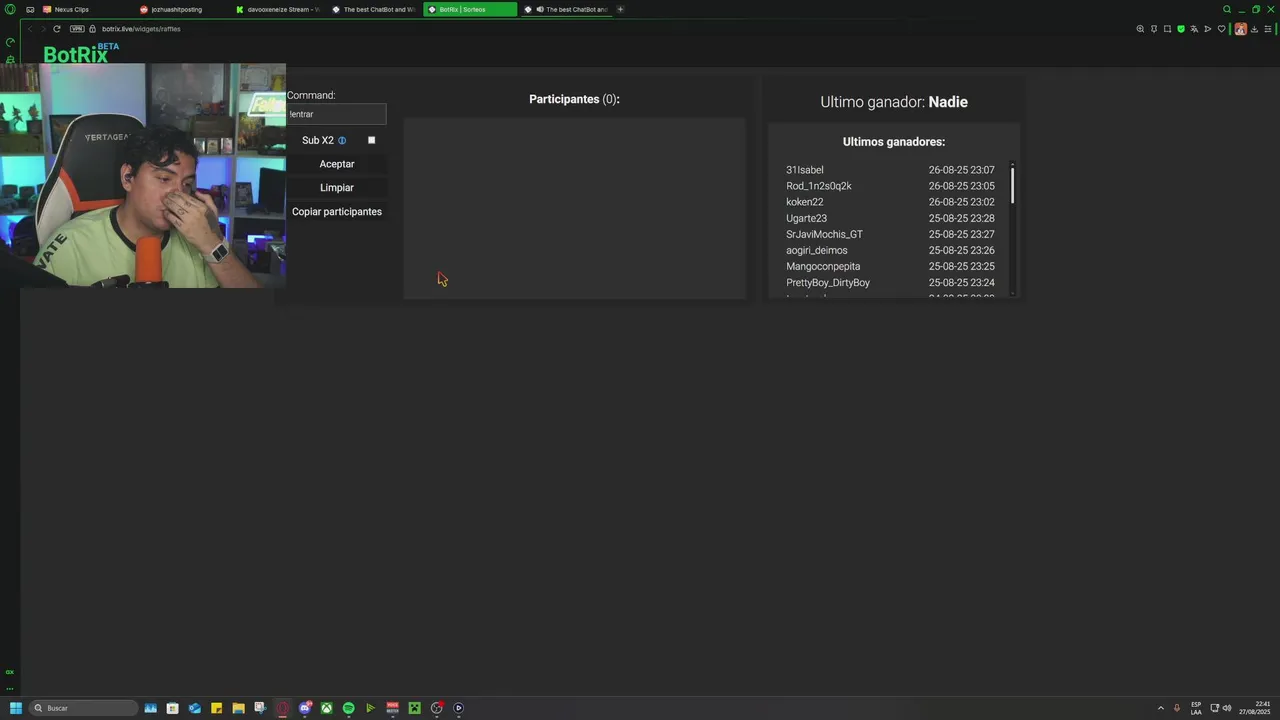Add page to bookmarks with heart icon
Image resolution: width=1280 pixels, height=720 pixels.
point(1221,29)
